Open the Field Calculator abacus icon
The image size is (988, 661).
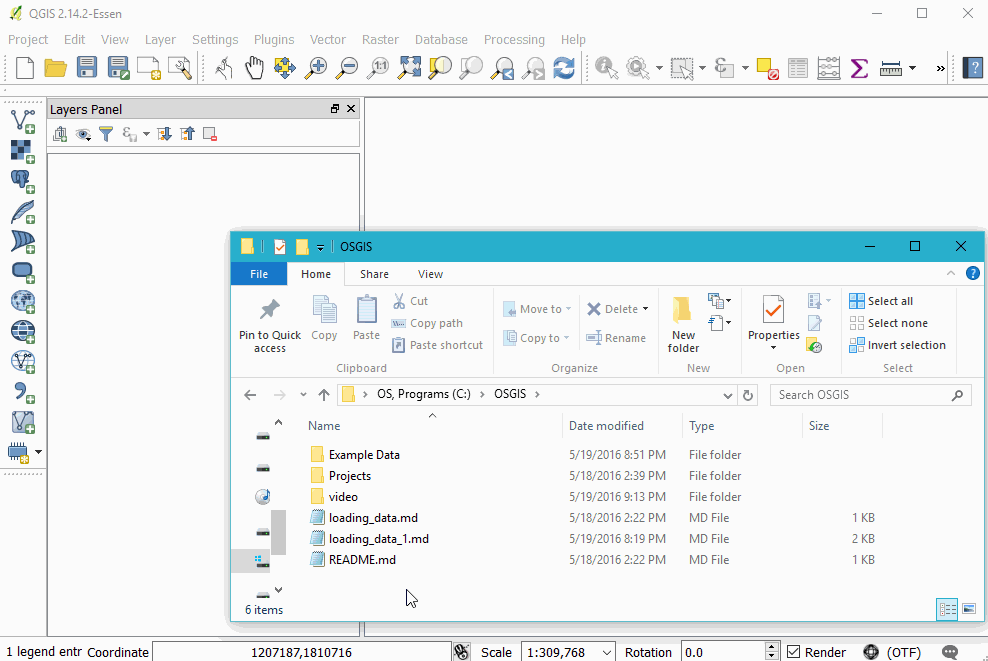click(x=829, y=67)
